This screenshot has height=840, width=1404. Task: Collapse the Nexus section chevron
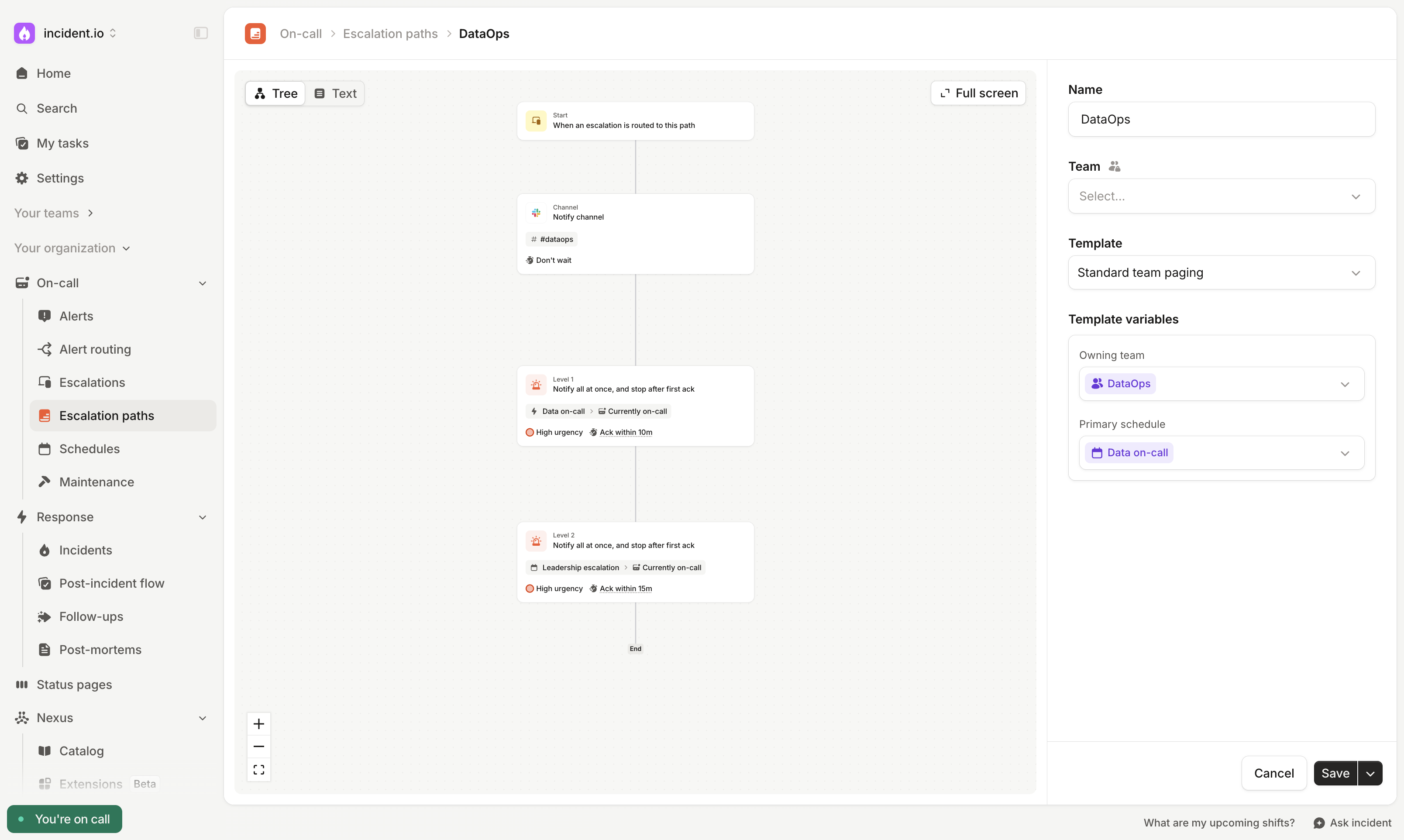pos(203,718)
